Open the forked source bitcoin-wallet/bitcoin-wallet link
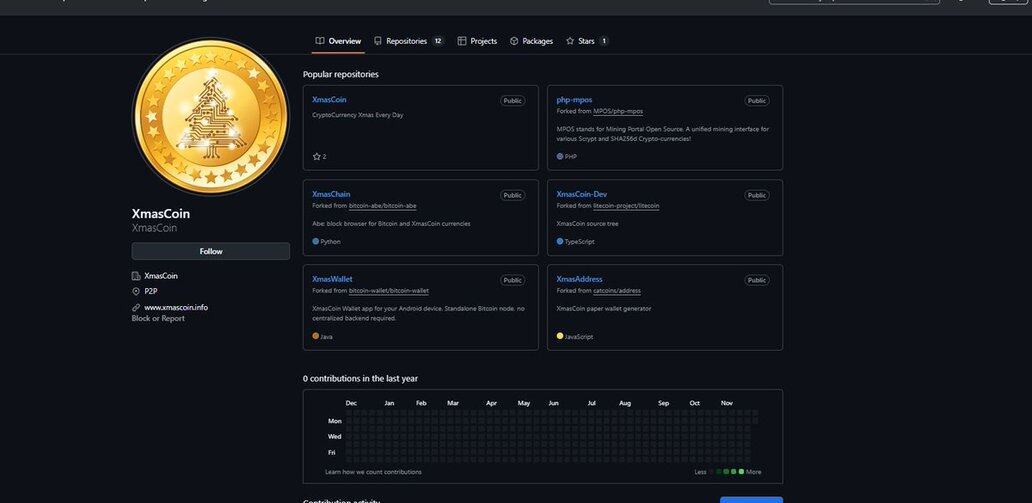Viewport: 1032px width, 503px height. [391, 290]
